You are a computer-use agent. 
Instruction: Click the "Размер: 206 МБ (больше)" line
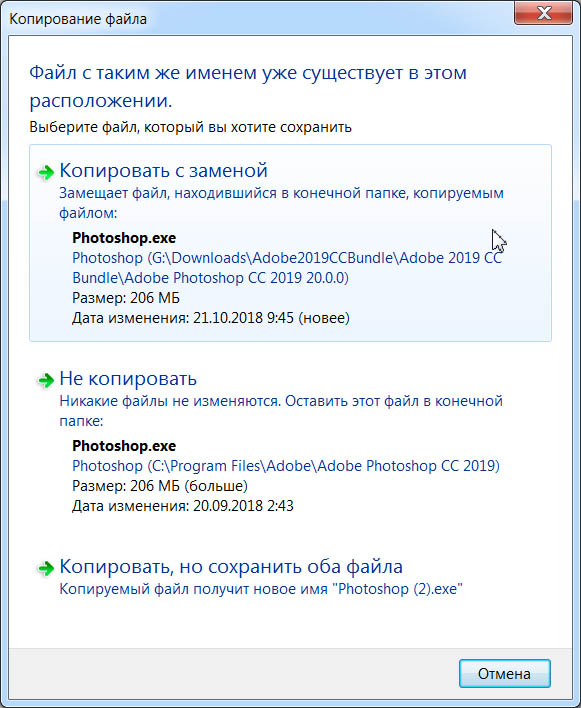tap(160, 486)
